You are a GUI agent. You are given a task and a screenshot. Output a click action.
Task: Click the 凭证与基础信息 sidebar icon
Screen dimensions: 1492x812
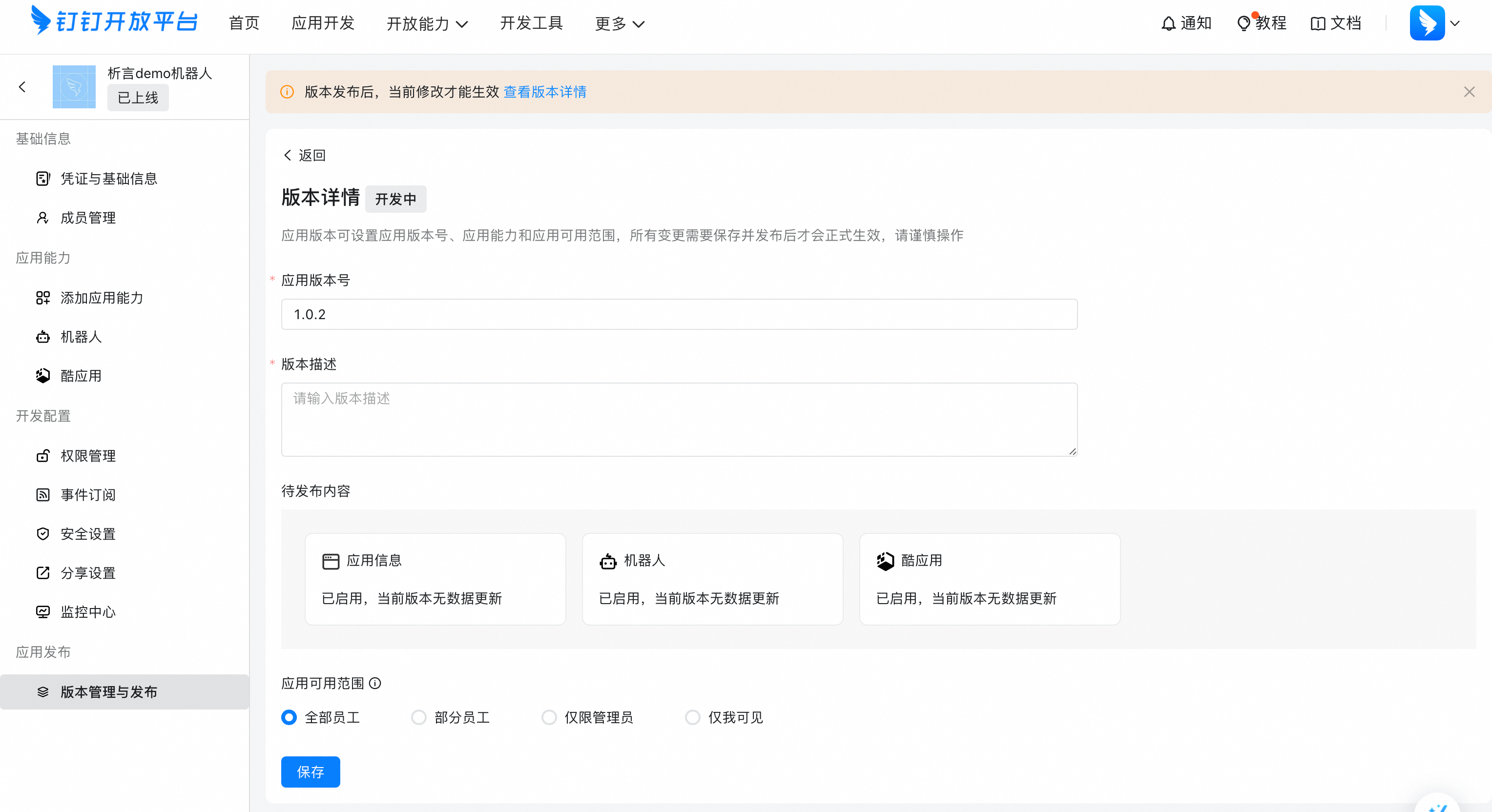[43, 179]
